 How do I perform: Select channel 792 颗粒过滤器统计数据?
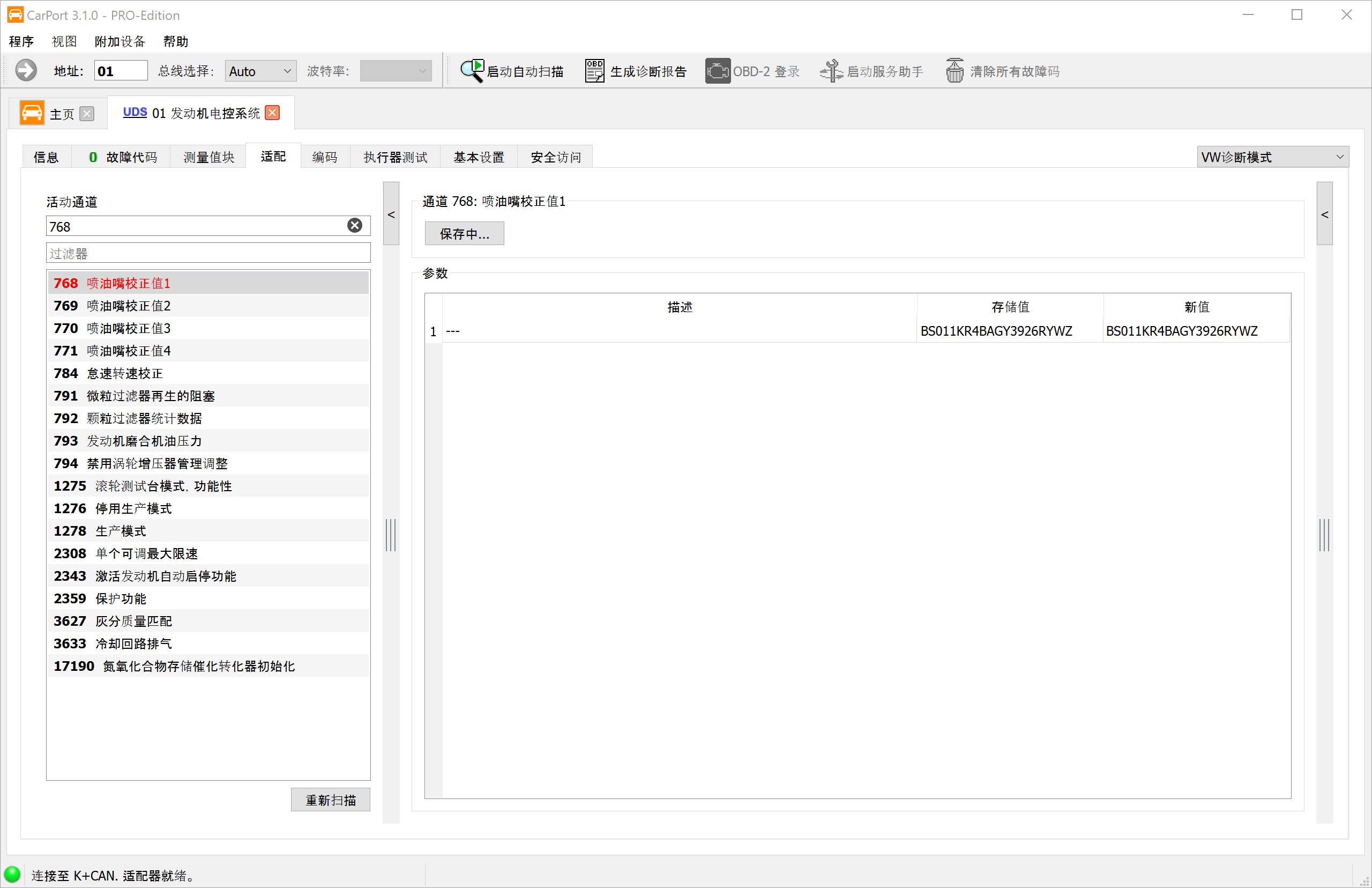click(x=208, y=418)
